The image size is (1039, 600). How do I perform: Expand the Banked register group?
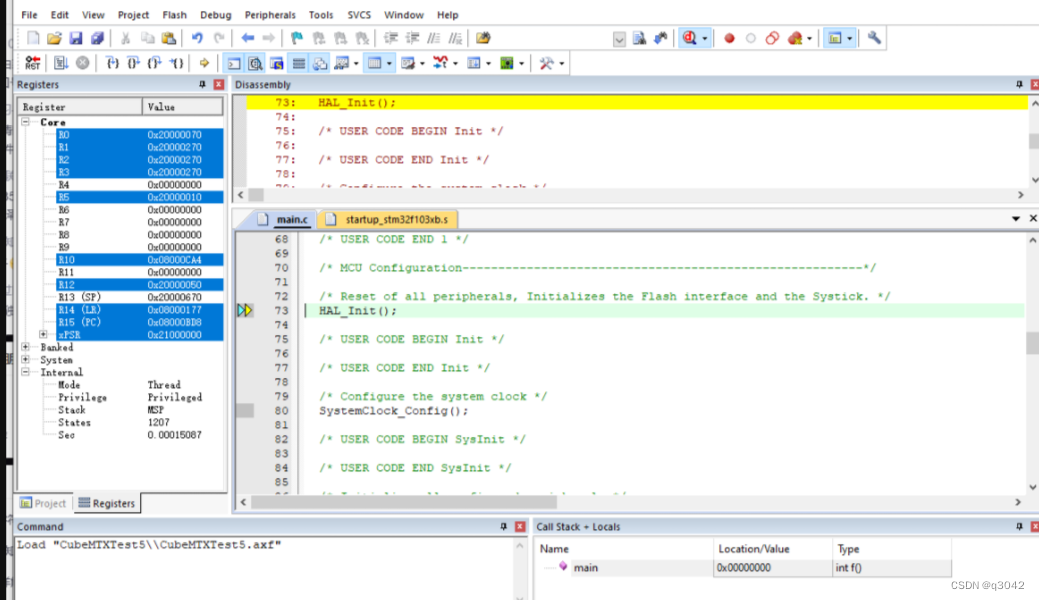25,347
